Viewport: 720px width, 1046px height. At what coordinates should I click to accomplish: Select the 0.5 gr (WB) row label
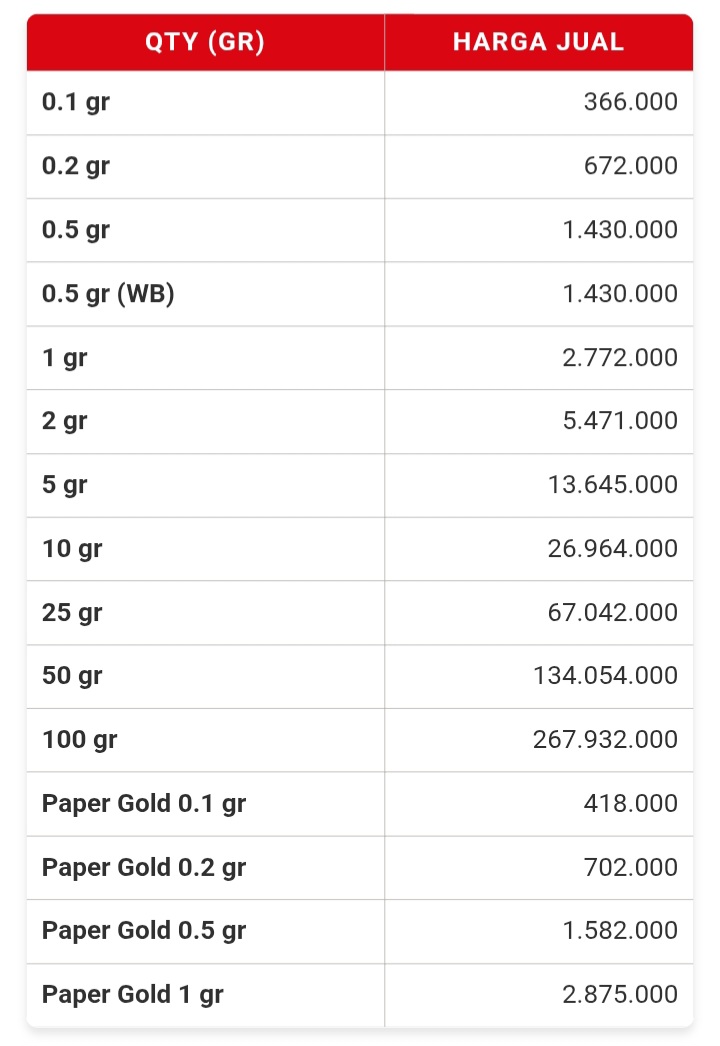point(108,294)
